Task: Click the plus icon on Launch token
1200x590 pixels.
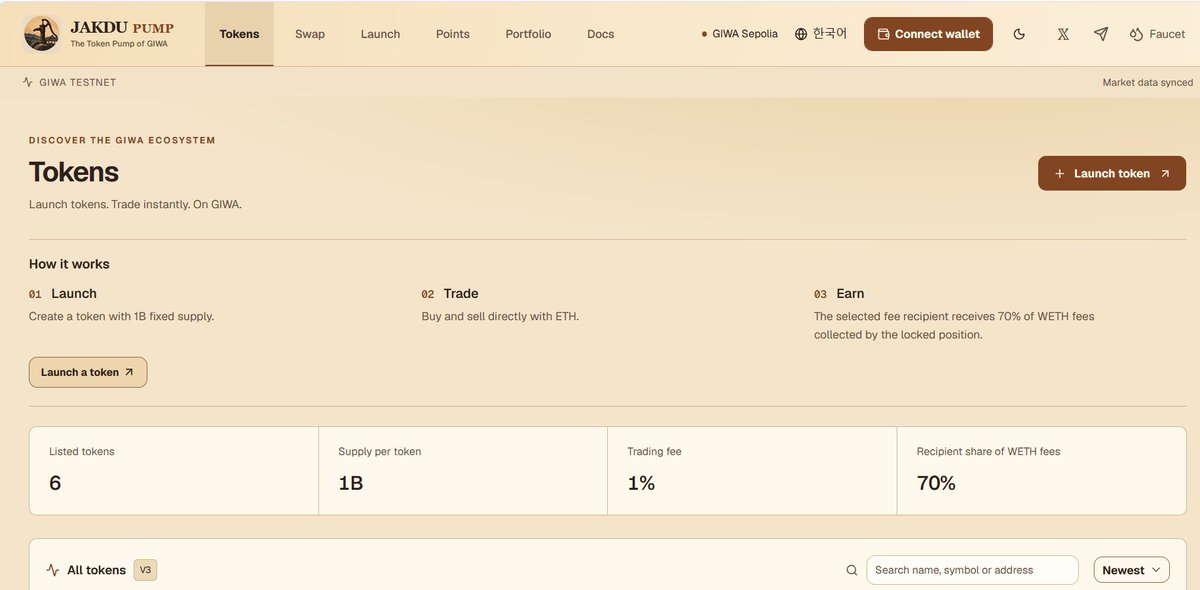Action: [x=1060, y=173]
